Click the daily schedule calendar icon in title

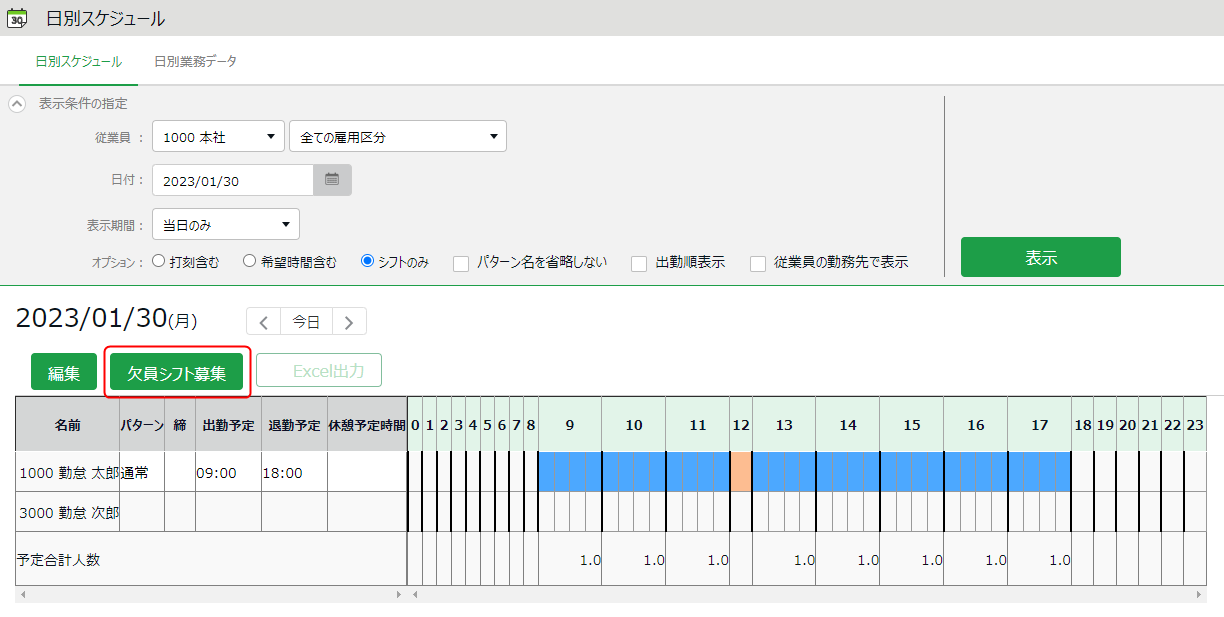[17, 18]
